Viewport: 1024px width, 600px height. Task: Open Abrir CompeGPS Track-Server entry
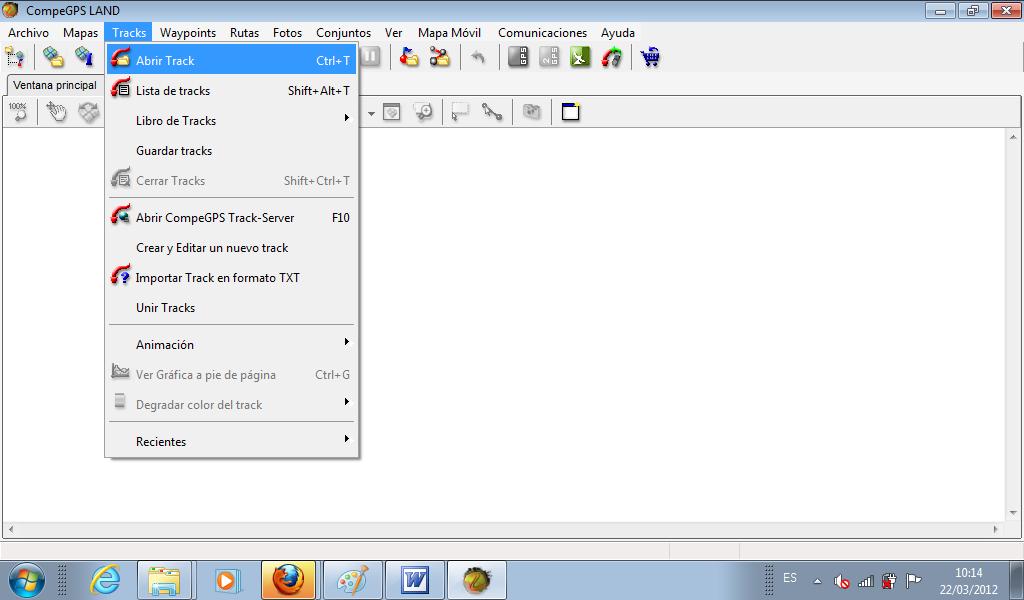(231, 217)
